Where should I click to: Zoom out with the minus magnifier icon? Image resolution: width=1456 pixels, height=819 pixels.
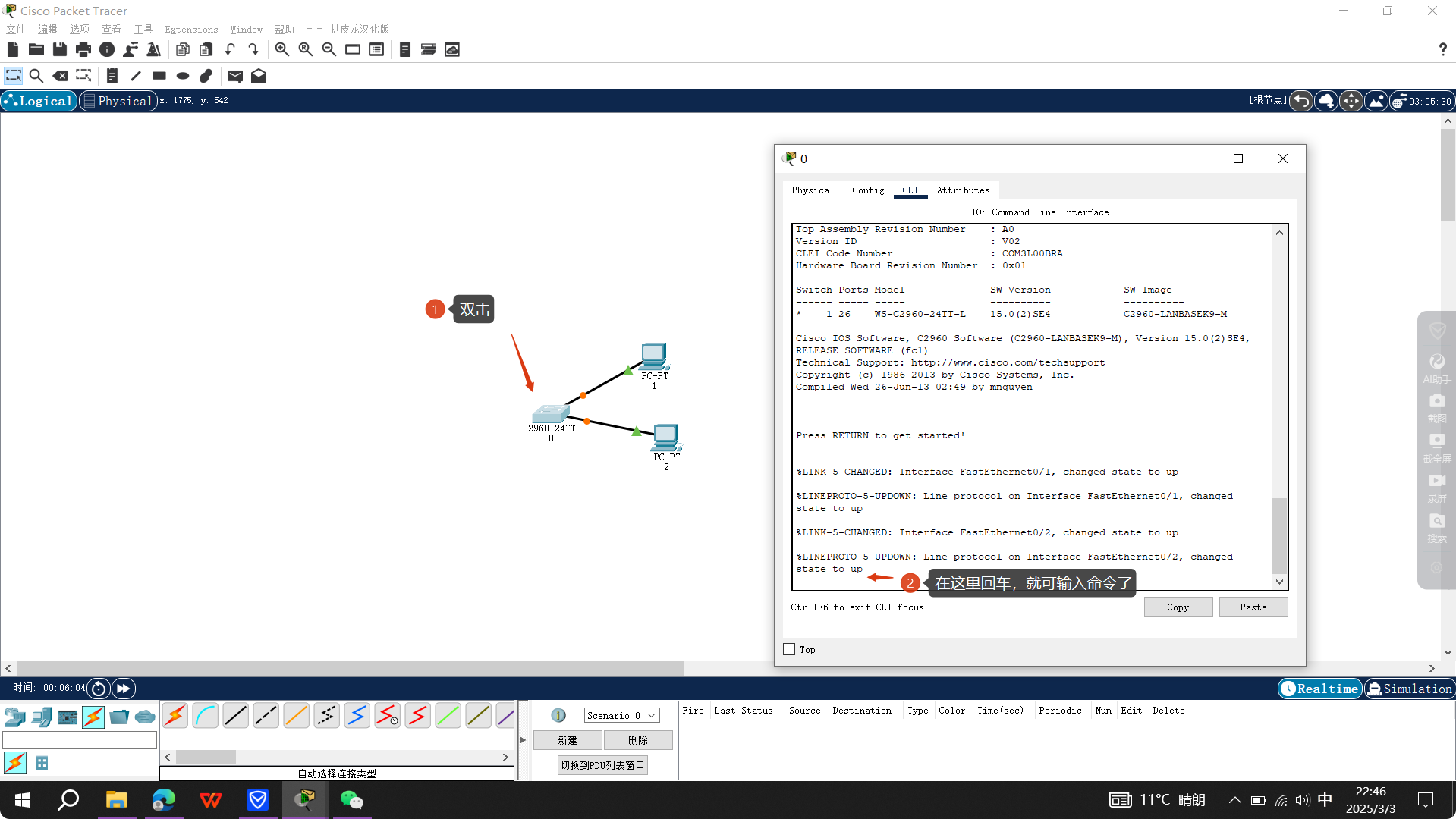(329, 50)
